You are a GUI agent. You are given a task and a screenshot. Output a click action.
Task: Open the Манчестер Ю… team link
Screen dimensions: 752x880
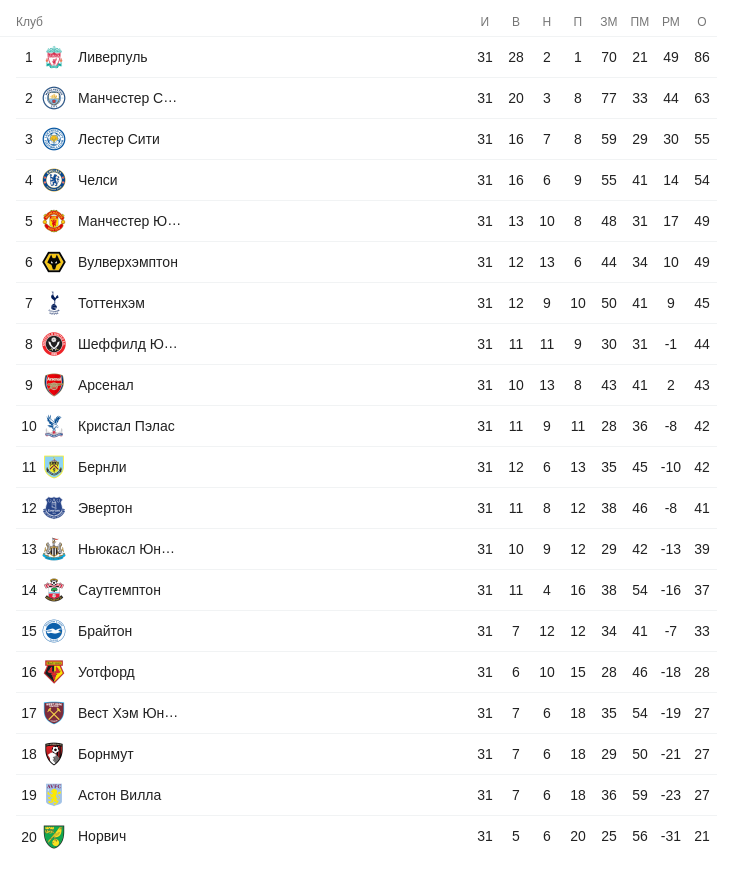pyautogui.click(x=129, y=221)
